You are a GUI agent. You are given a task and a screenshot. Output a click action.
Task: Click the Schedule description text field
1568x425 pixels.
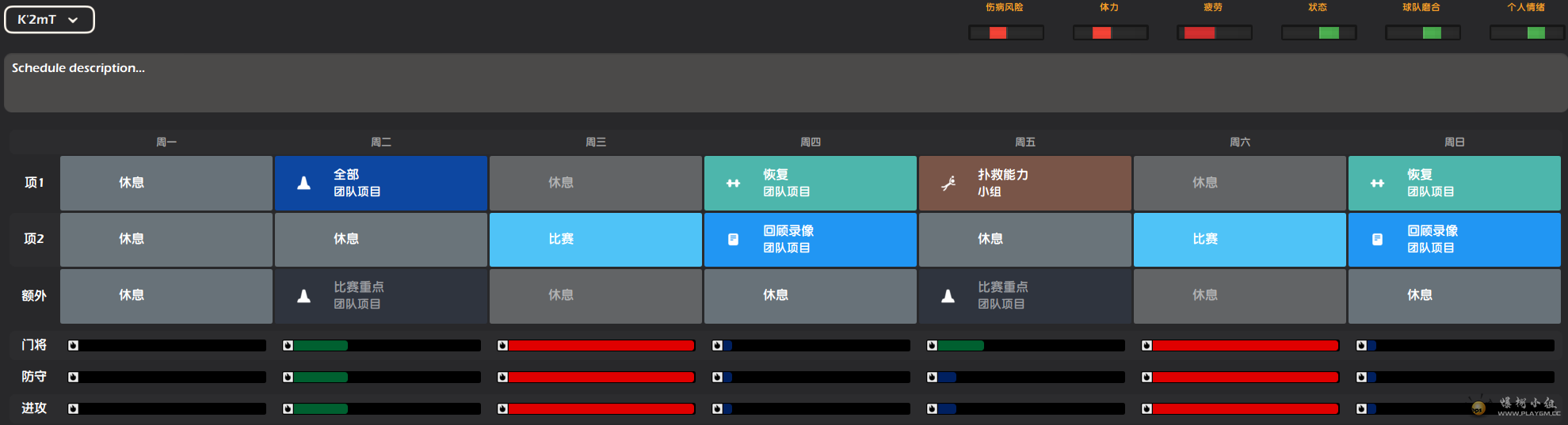[x=784, y=82]
